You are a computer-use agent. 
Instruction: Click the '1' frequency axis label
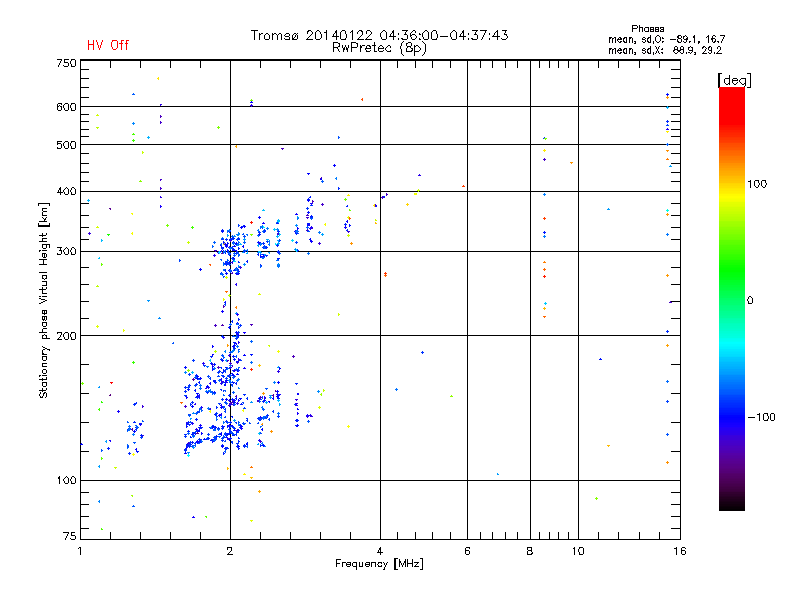click(80, 551)
